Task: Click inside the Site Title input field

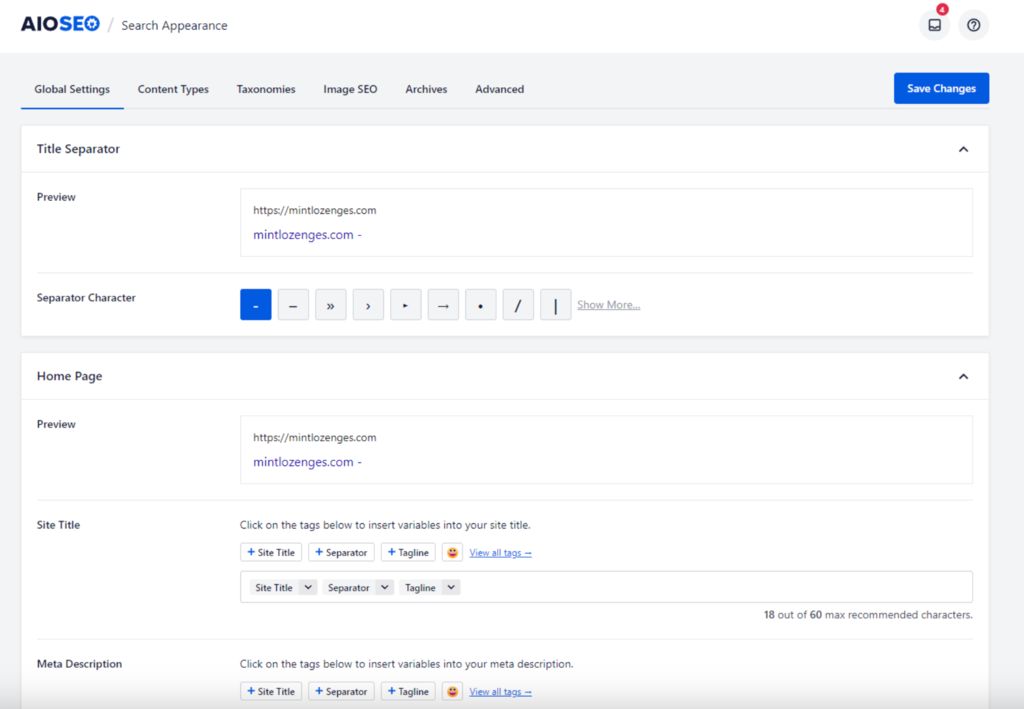Action: click(700, 588)
